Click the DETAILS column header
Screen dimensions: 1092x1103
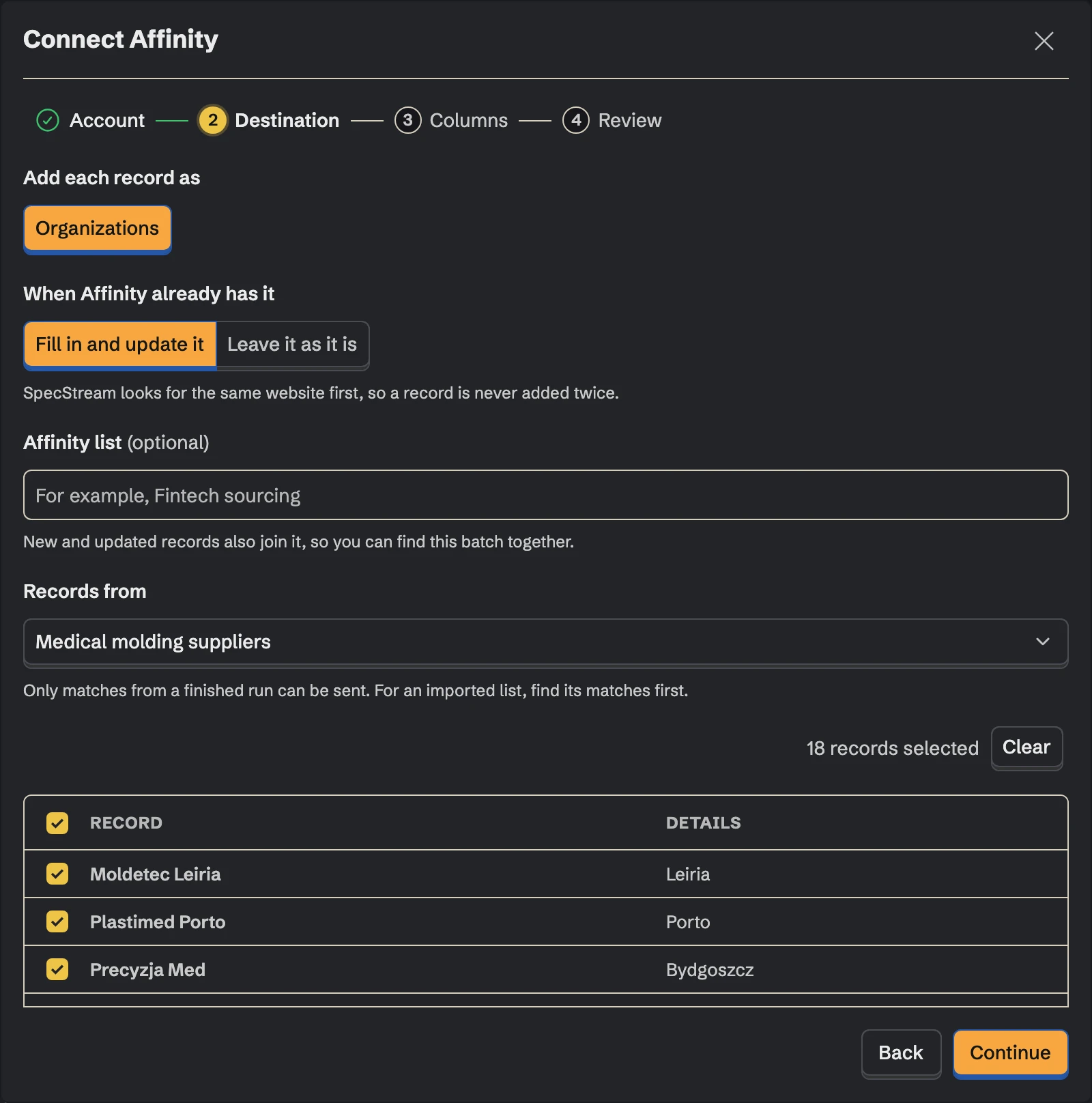(x=704, y=823)
